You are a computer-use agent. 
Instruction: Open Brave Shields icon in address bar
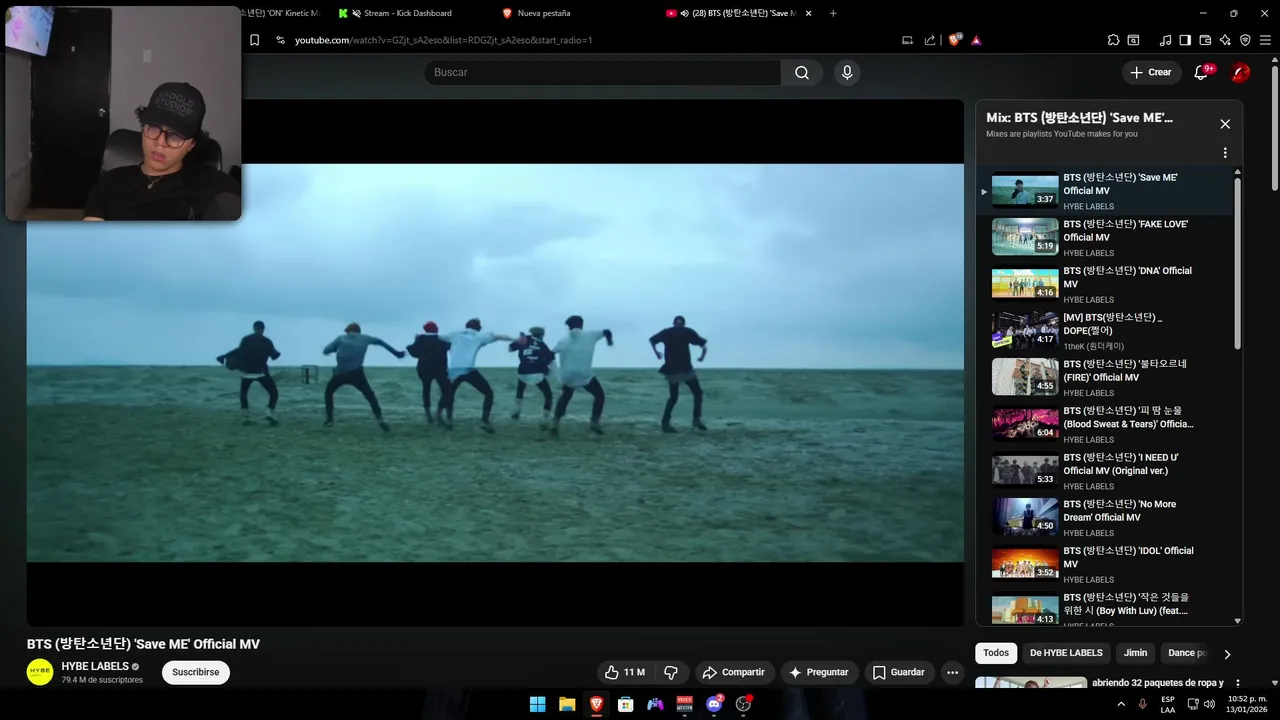coord(954,40)
